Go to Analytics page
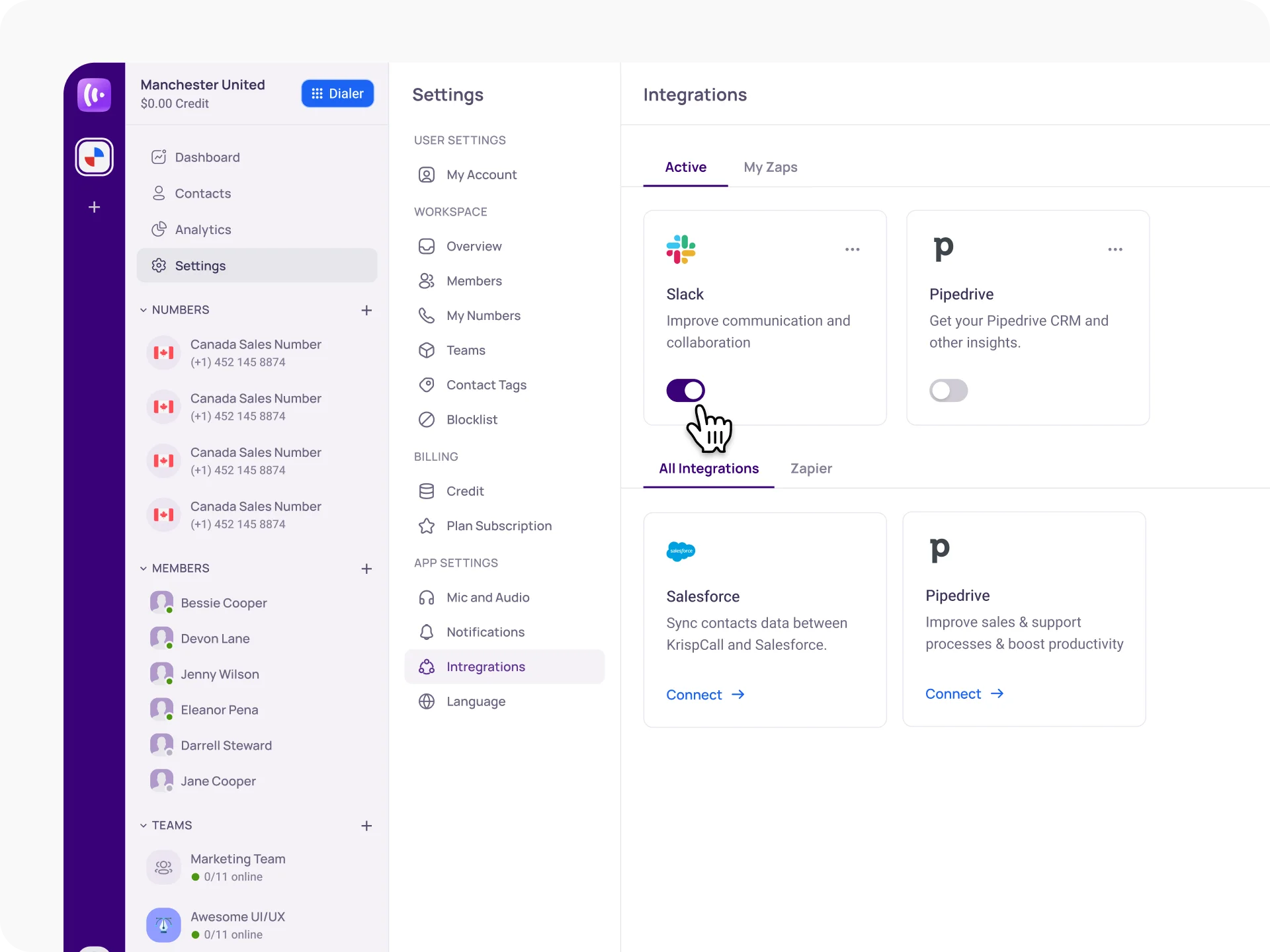The height and width of the screenshot is (952, 1270). pos(257,229)
